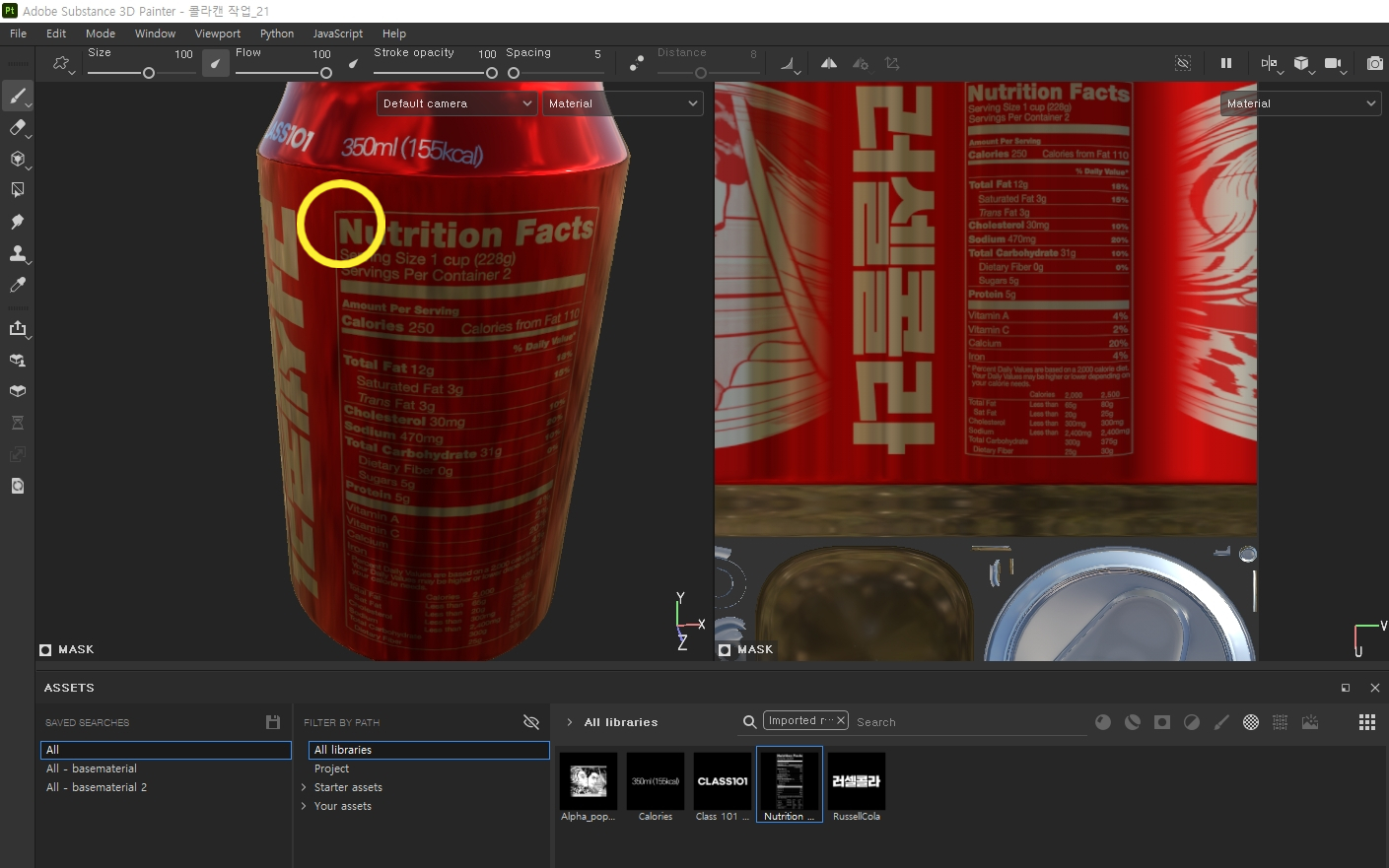The height and width of the screenshot is (868, 1389).
Task: Open the 2D viewport Material dropdown
Action: point(1300,103)
